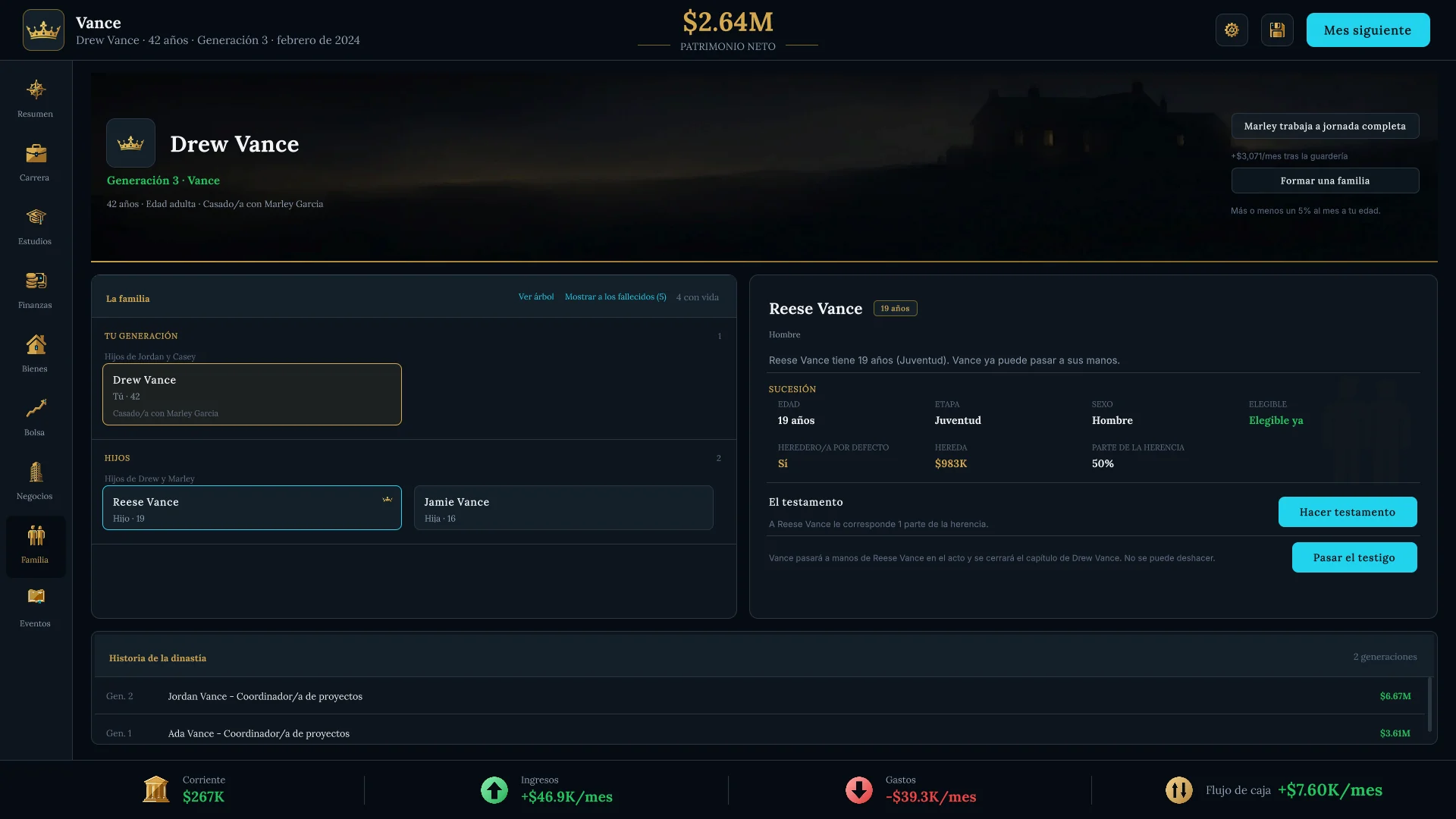Advance with the Mes siguiente button
The width and height of the screenshot is (1456, 819).
(x=1368, y=30)
